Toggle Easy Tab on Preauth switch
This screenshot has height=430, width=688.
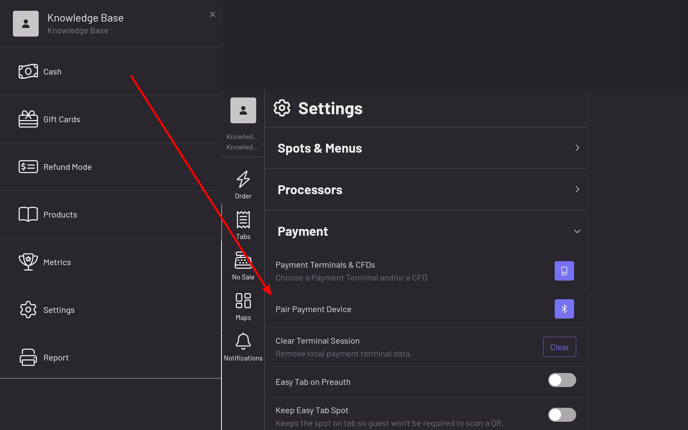click(x=561, y=380)
